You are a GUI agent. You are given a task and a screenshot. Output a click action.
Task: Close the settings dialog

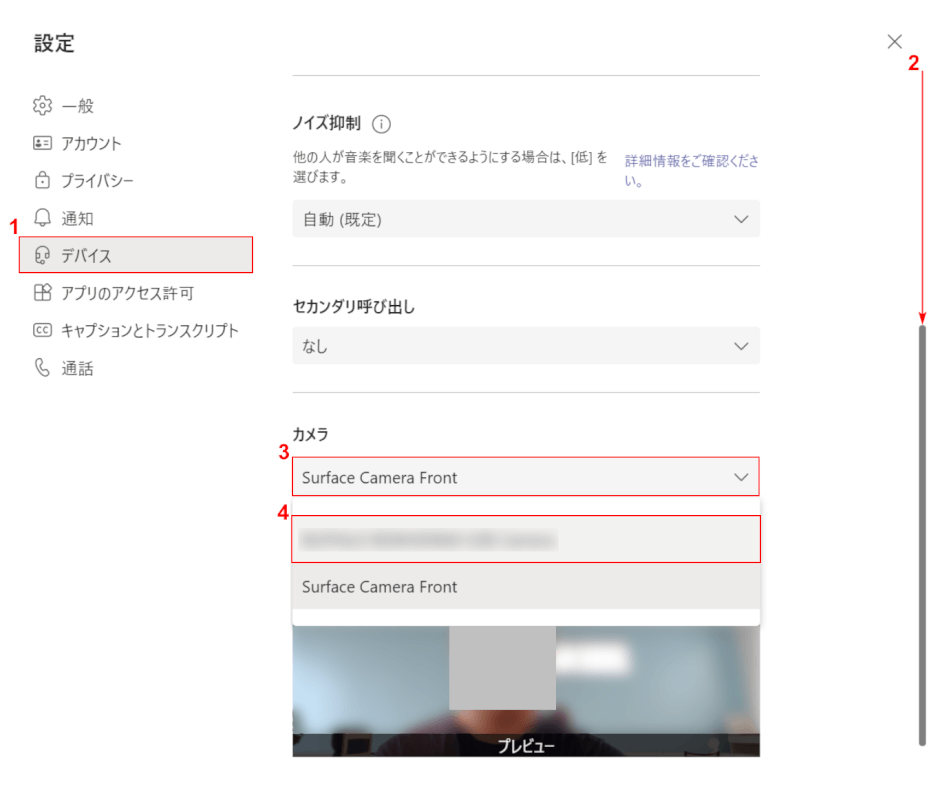(894, 41)
